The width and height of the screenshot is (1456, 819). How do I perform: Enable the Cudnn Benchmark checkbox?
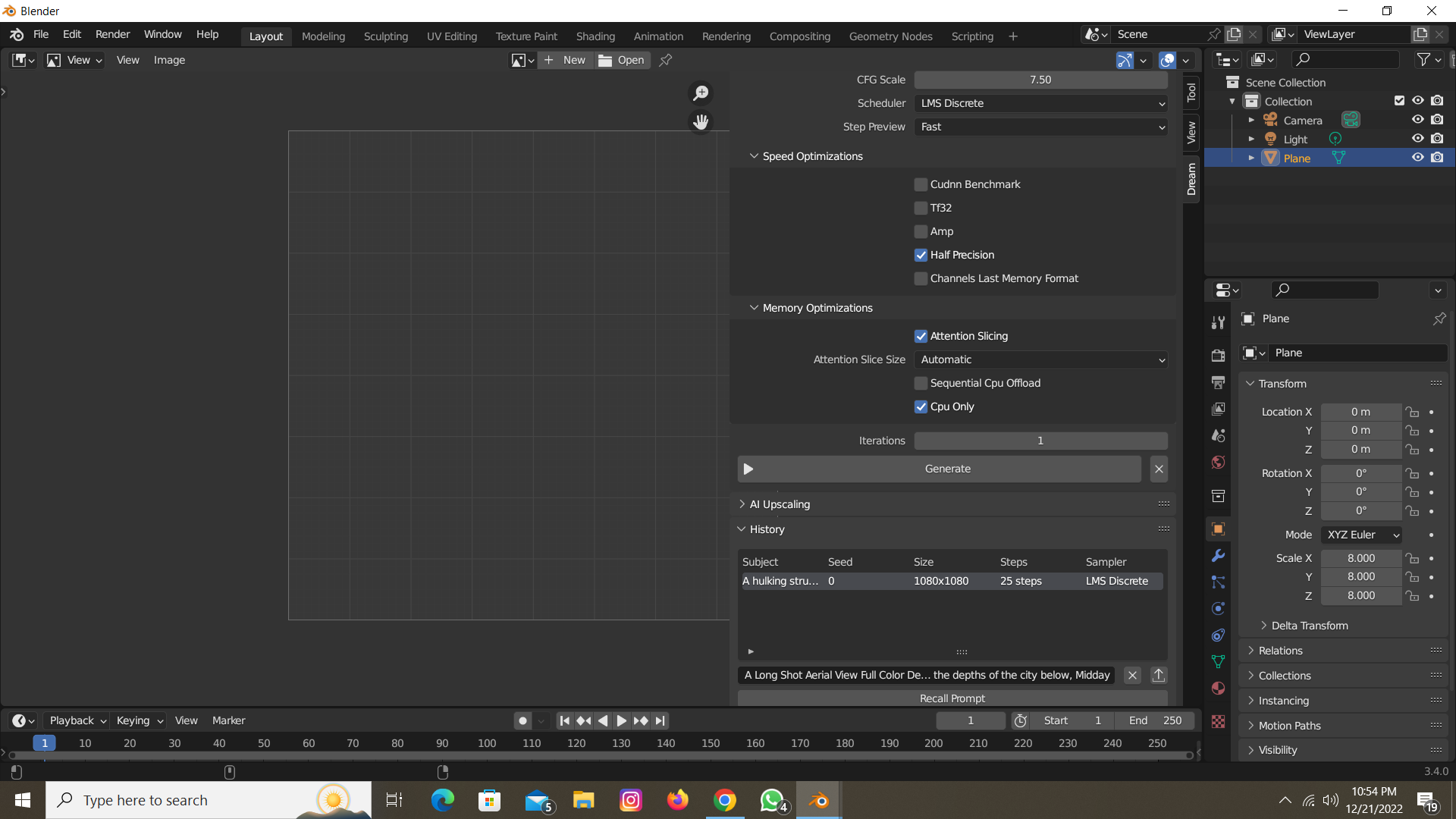point(921,184)
